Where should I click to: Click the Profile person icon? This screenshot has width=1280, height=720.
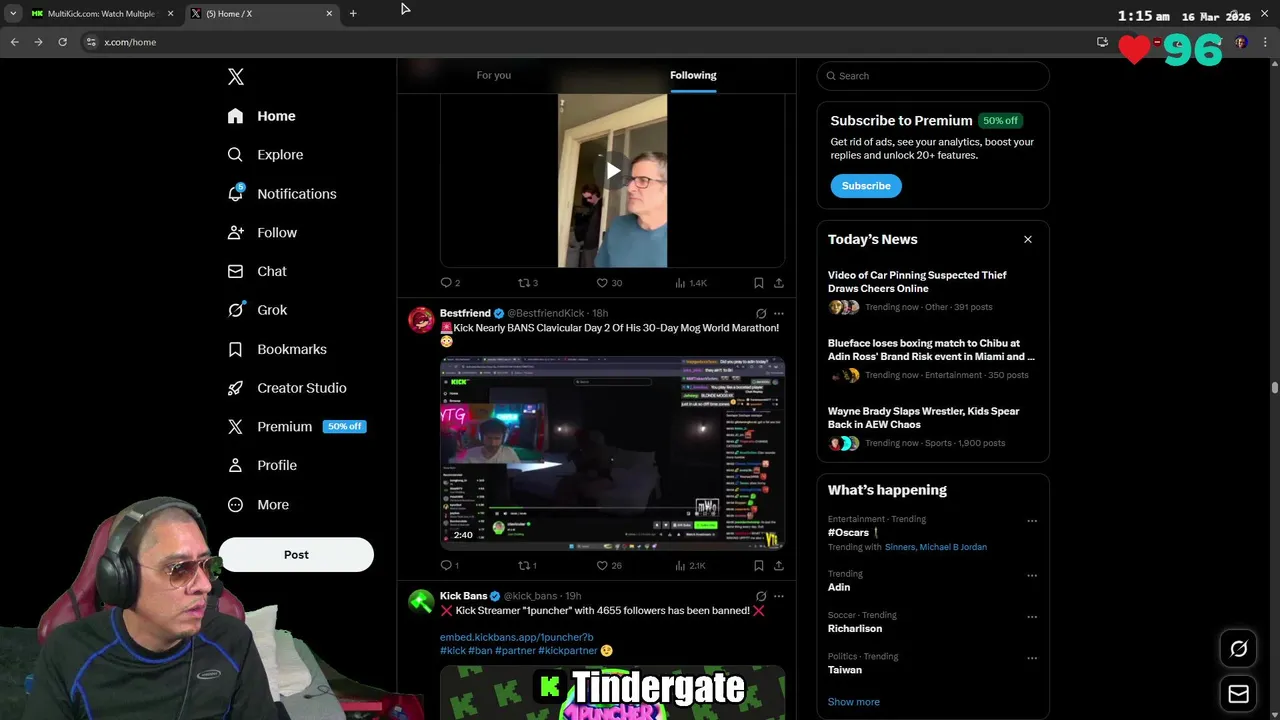pos(235,466)
